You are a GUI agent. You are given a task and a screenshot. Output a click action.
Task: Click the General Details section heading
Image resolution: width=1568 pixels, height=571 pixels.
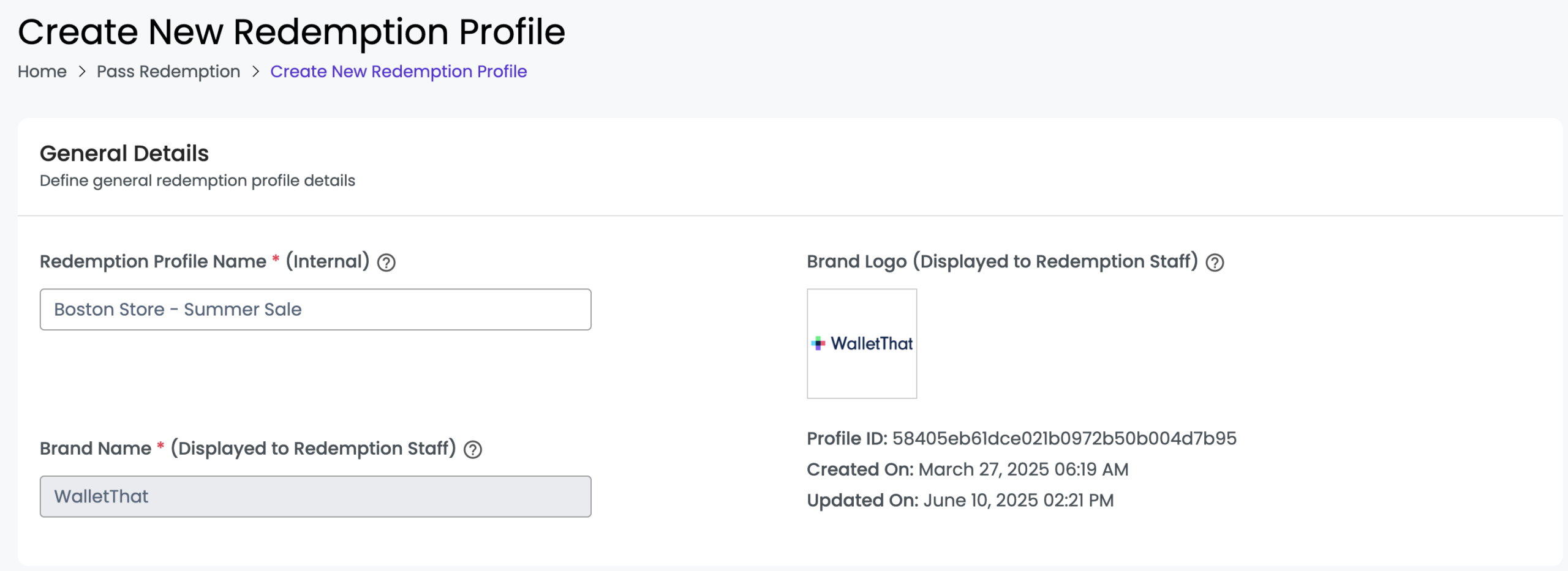124,153
